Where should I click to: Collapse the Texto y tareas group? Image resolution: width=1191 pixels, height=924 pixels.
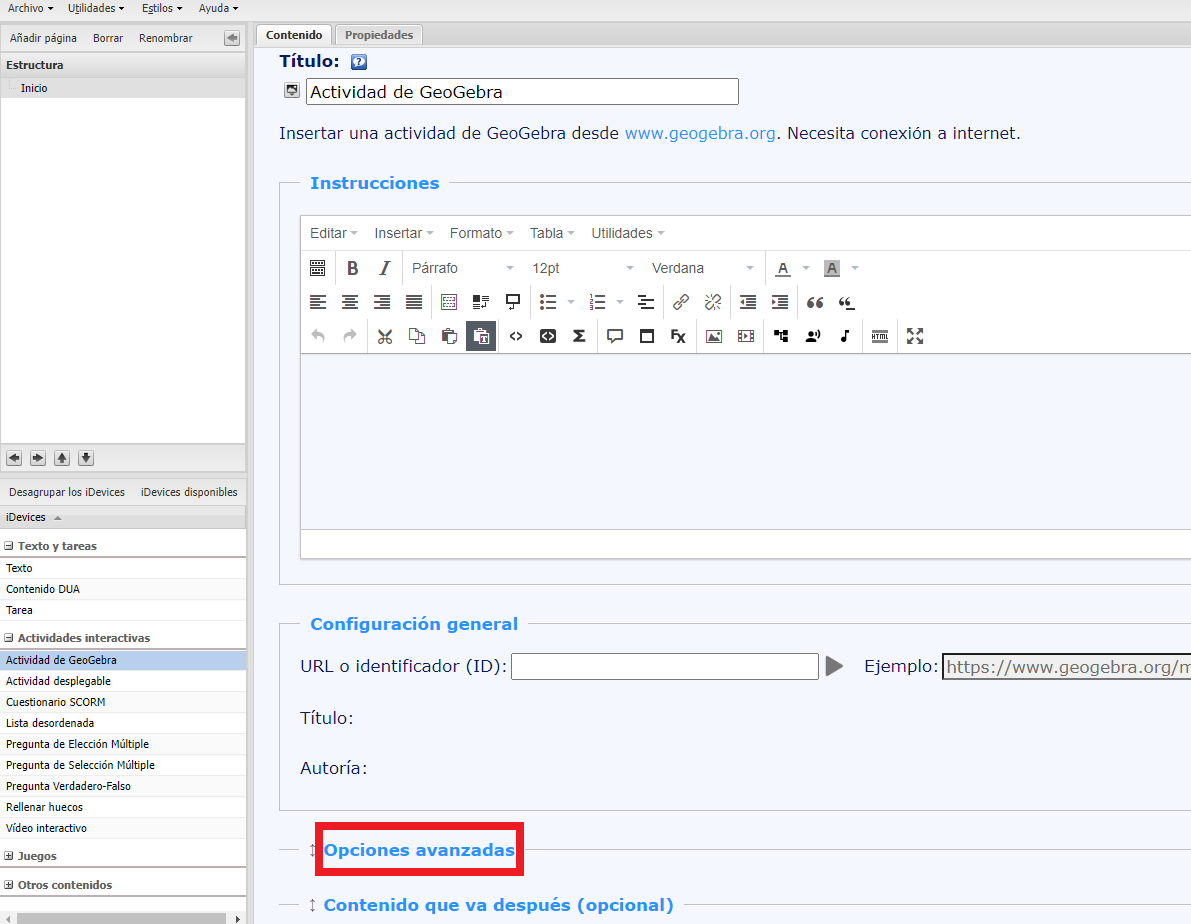pyautogui.click(x=9, y=546)
